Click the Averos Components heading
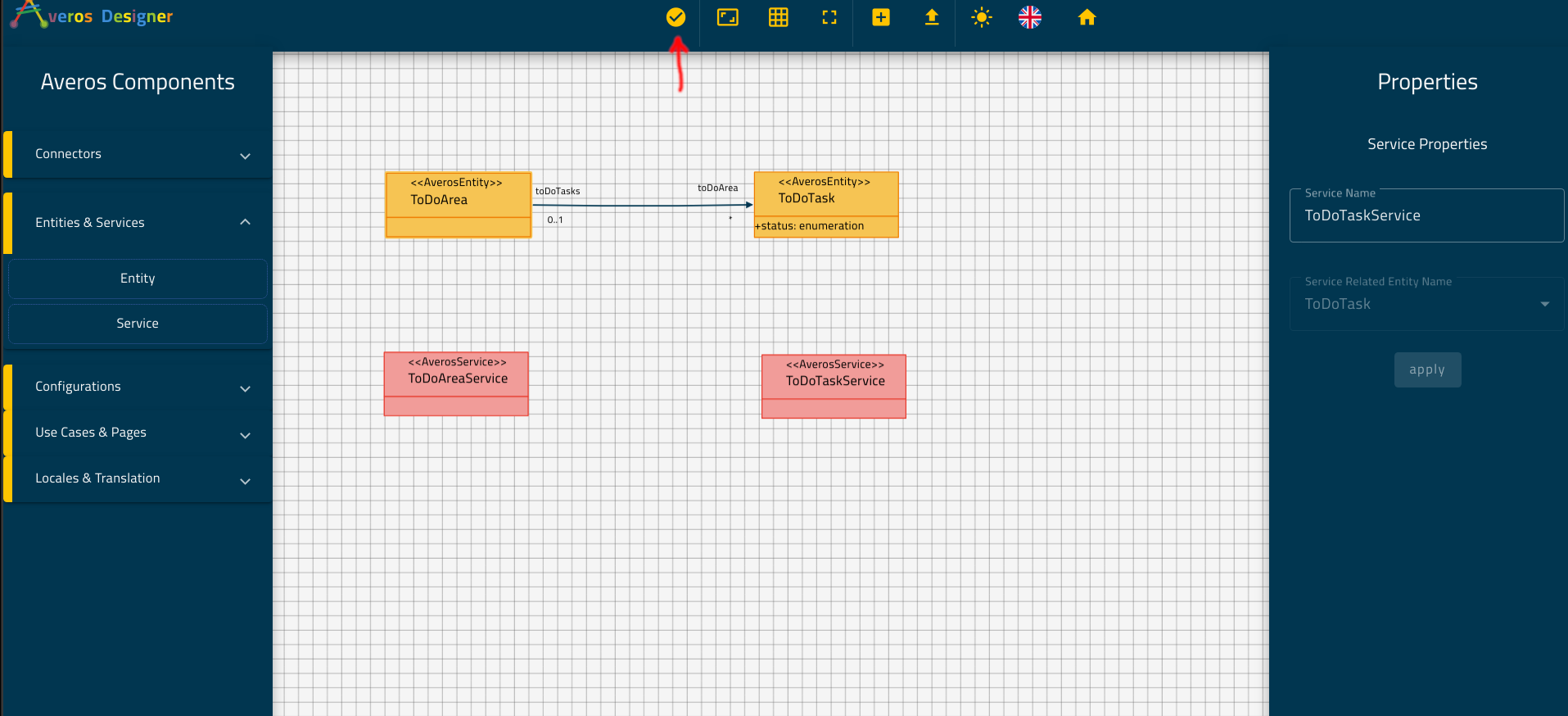1568x716 pixels. tap(138, 82)
